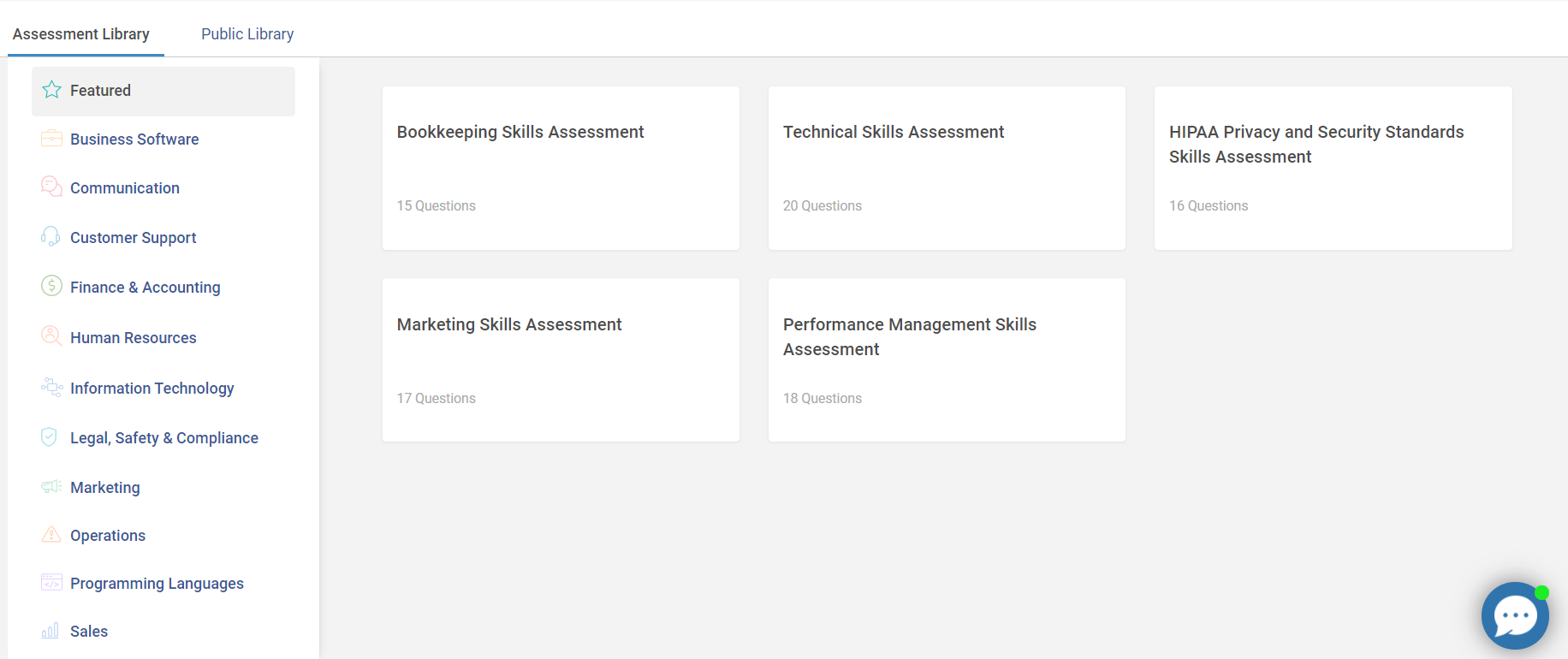Click the Customer Support headset icon

click(51, 236)
